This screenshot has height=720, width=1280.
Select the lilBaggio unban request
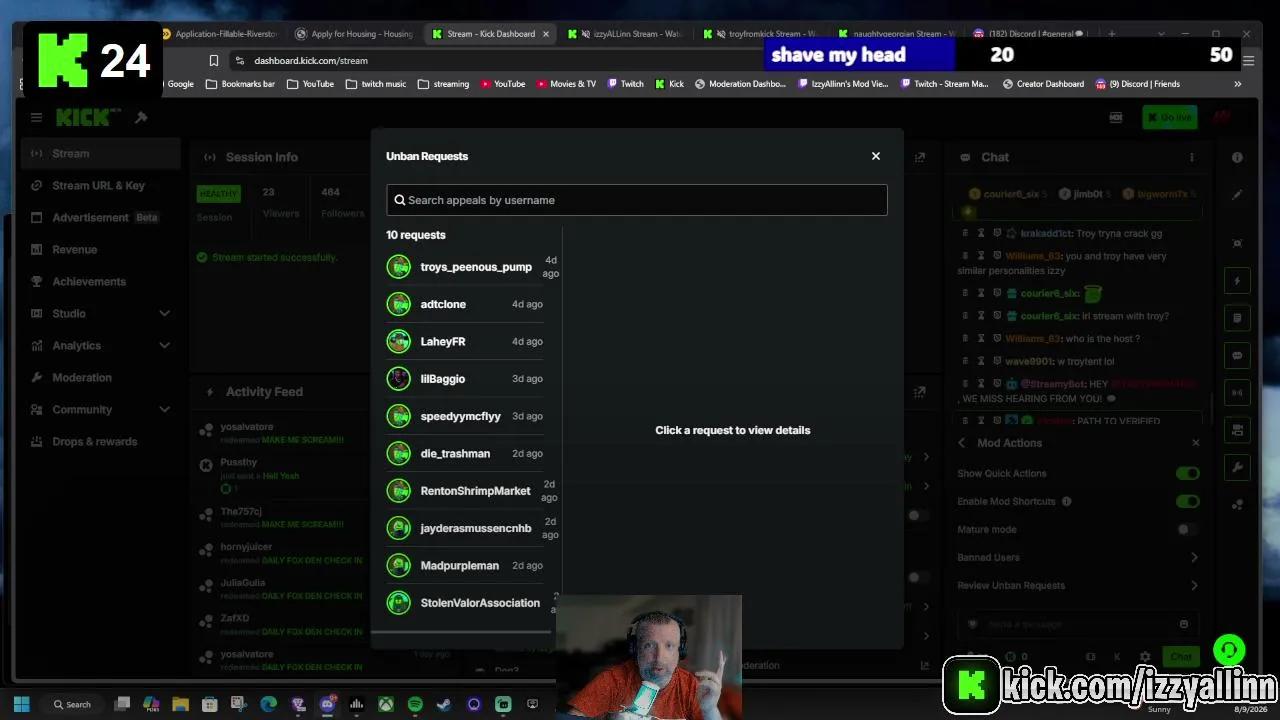466,379
